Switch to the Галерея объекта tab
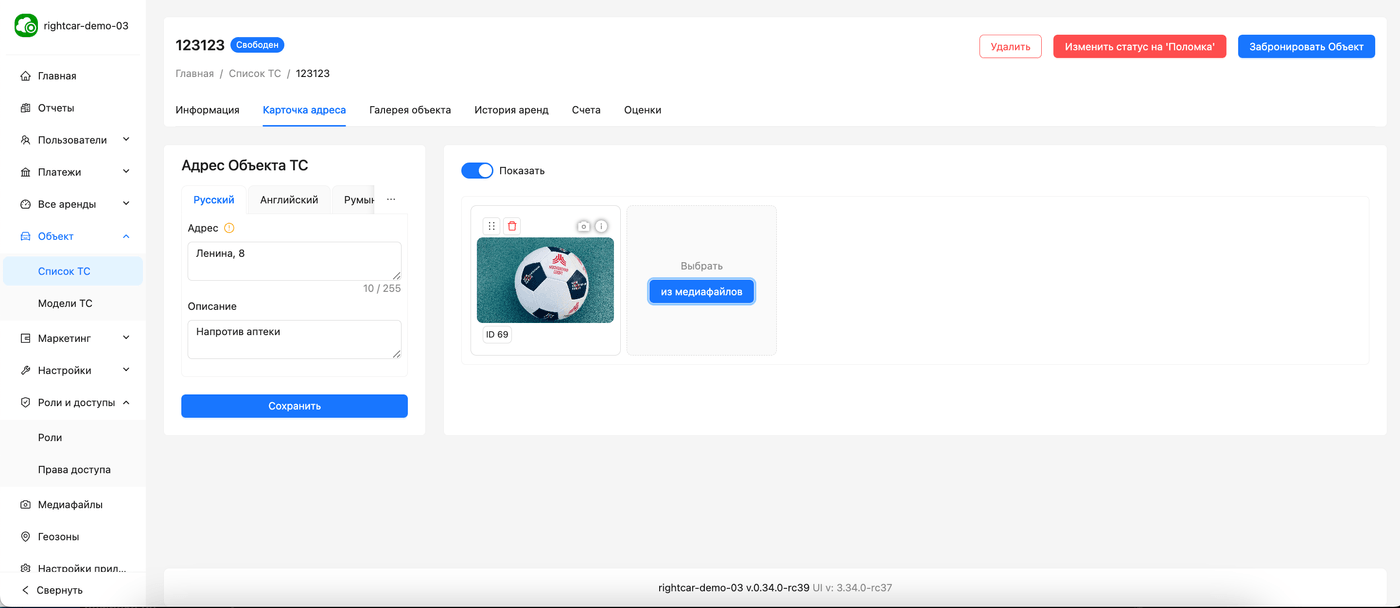1400x608 pixels. (x=410, y=110)
